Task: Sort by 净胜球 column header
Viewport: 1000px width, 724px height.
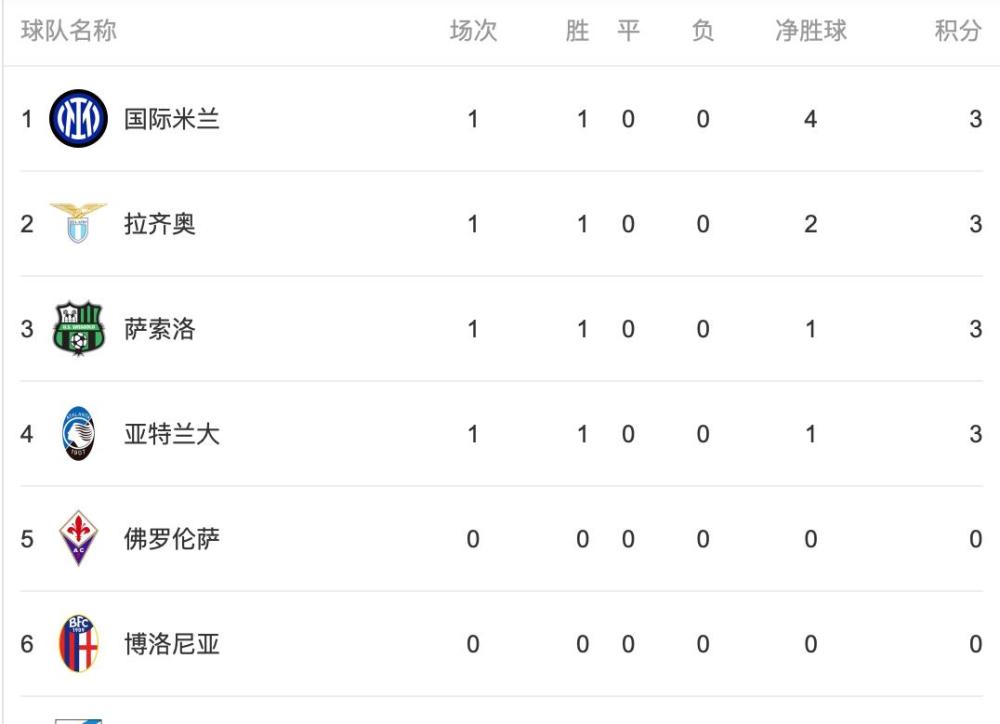Action: click(811, 31)
